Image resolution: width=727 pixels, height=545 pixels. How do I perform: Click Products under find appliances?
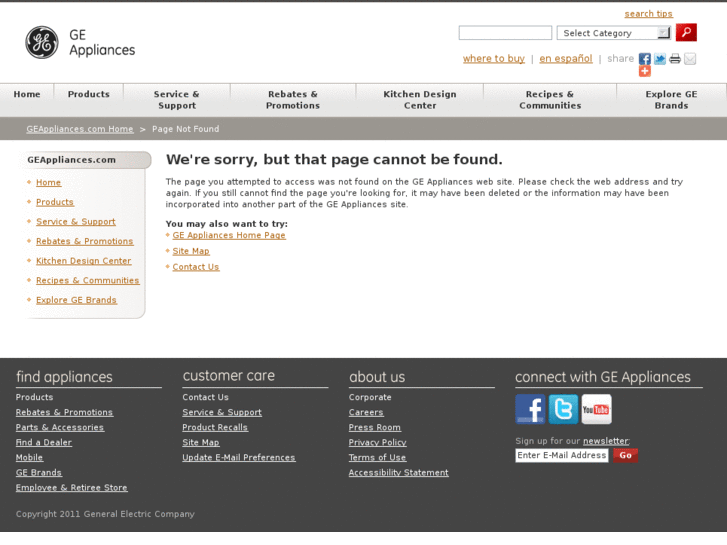pyautogui.click(x=34, y=397)
